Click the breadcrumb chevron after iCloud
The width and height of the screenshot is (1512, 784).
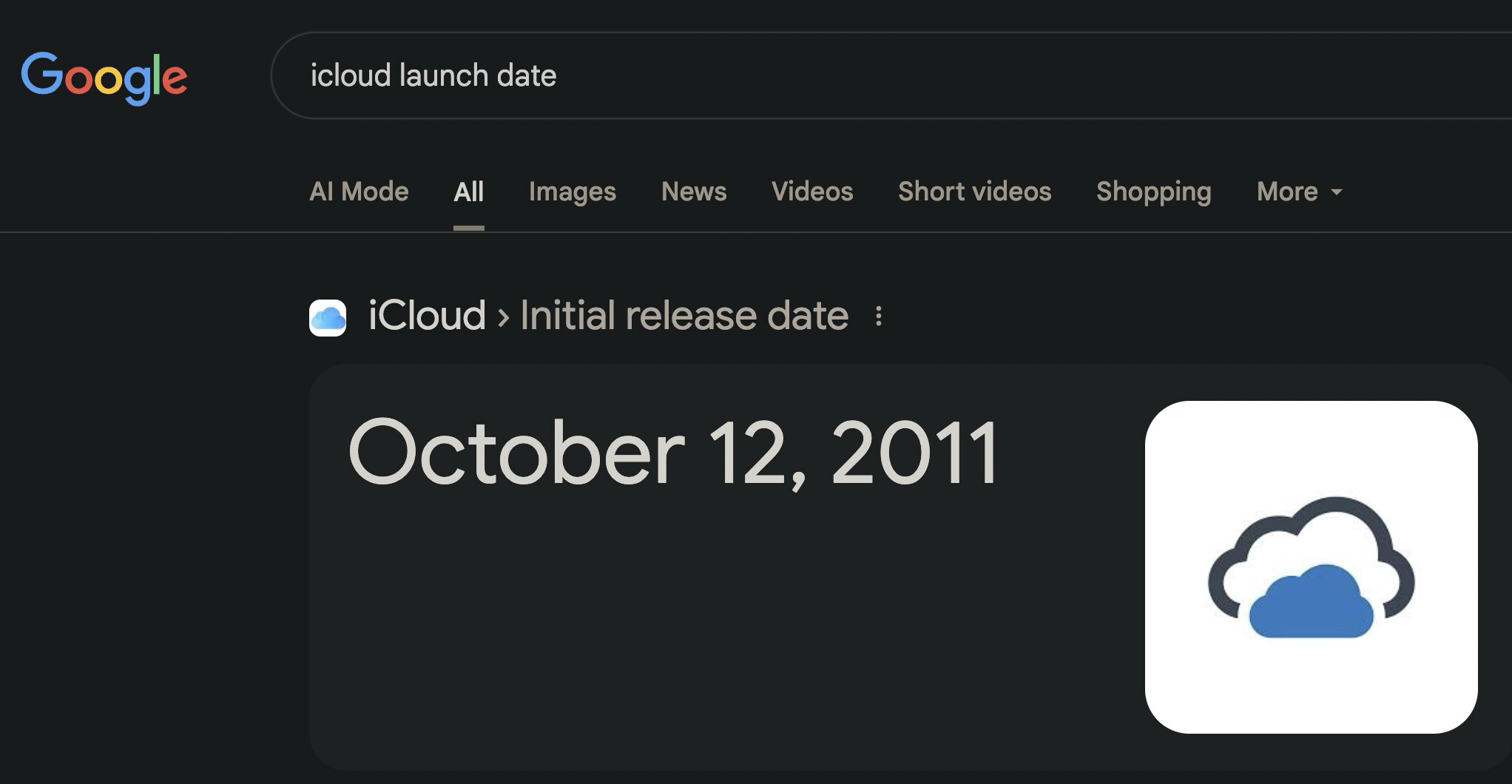tap(503, 318)
